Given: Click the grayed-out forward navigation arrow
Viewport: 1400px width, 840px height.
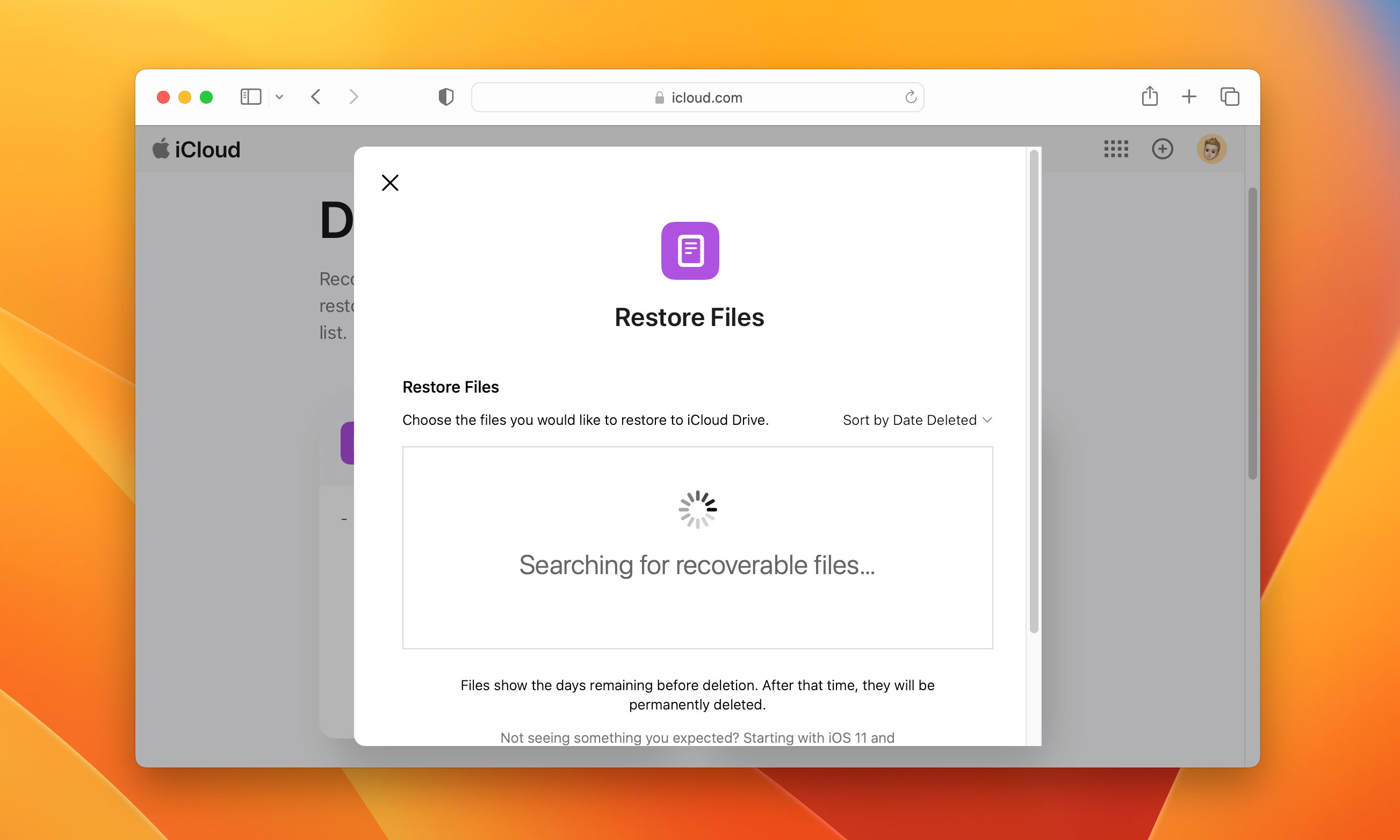Looking at the screenshot, I should [x=354, y=97].
